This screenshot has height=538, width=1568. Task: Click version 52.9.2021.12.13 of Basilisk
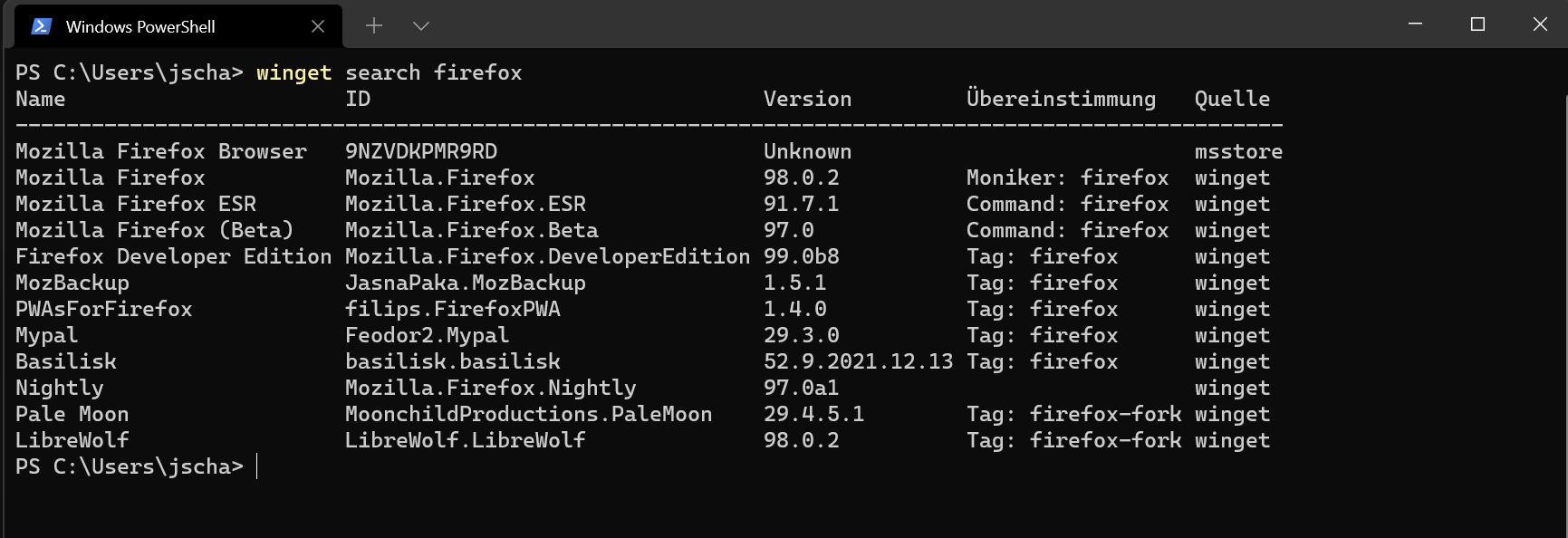tap(859, 361)
